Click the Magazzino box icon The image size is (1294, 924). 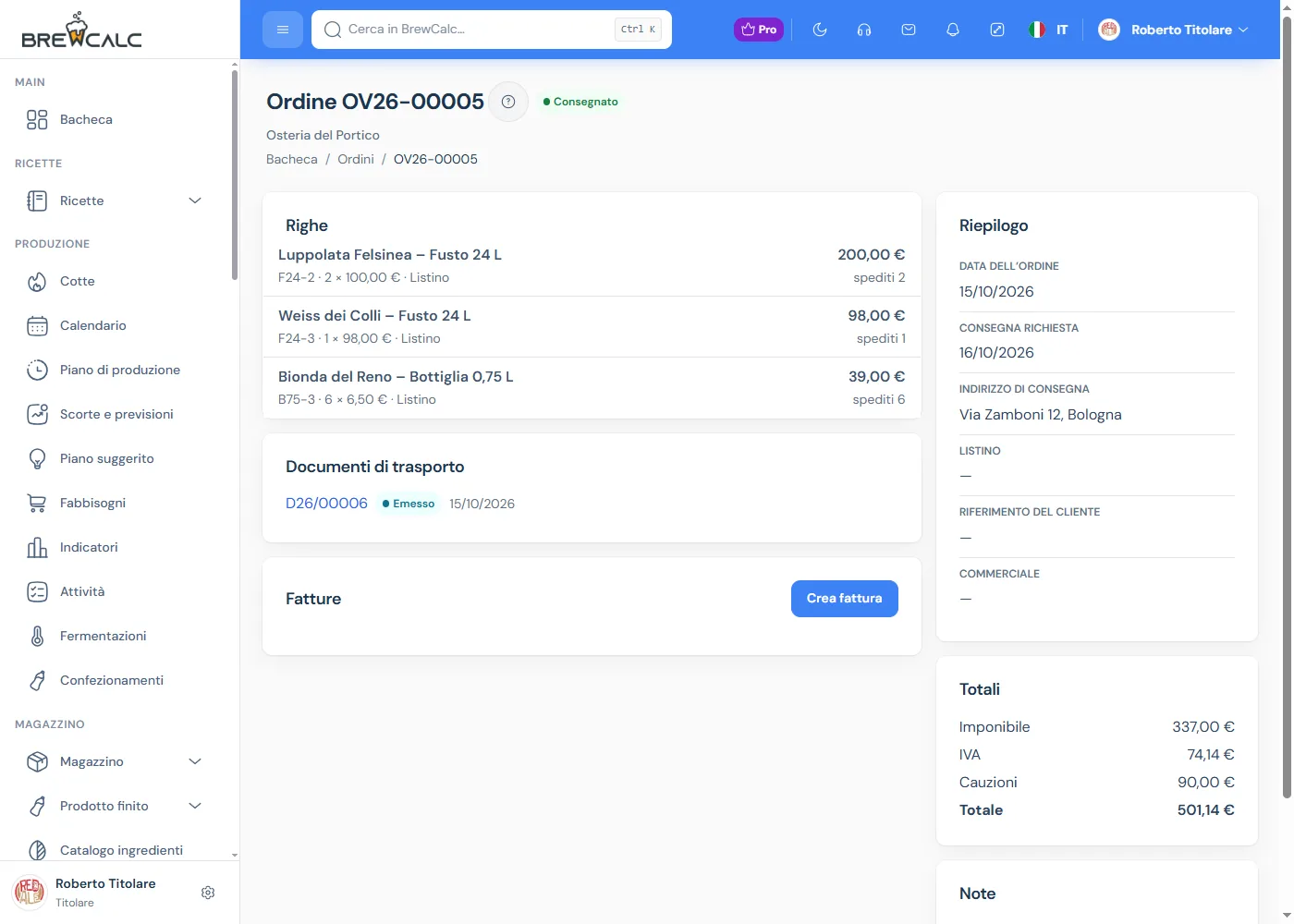pos(37,761)
